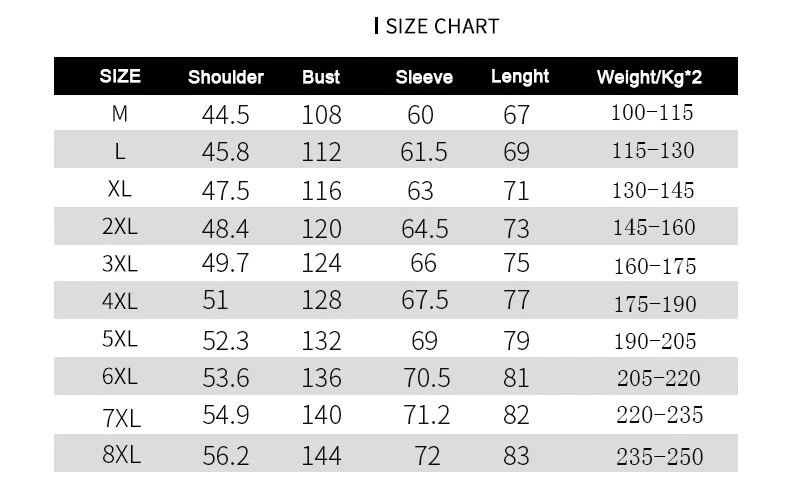This screenshot has height=486, width=790.
Task: Click the XL size row label
Action: [x=119, y=189]
